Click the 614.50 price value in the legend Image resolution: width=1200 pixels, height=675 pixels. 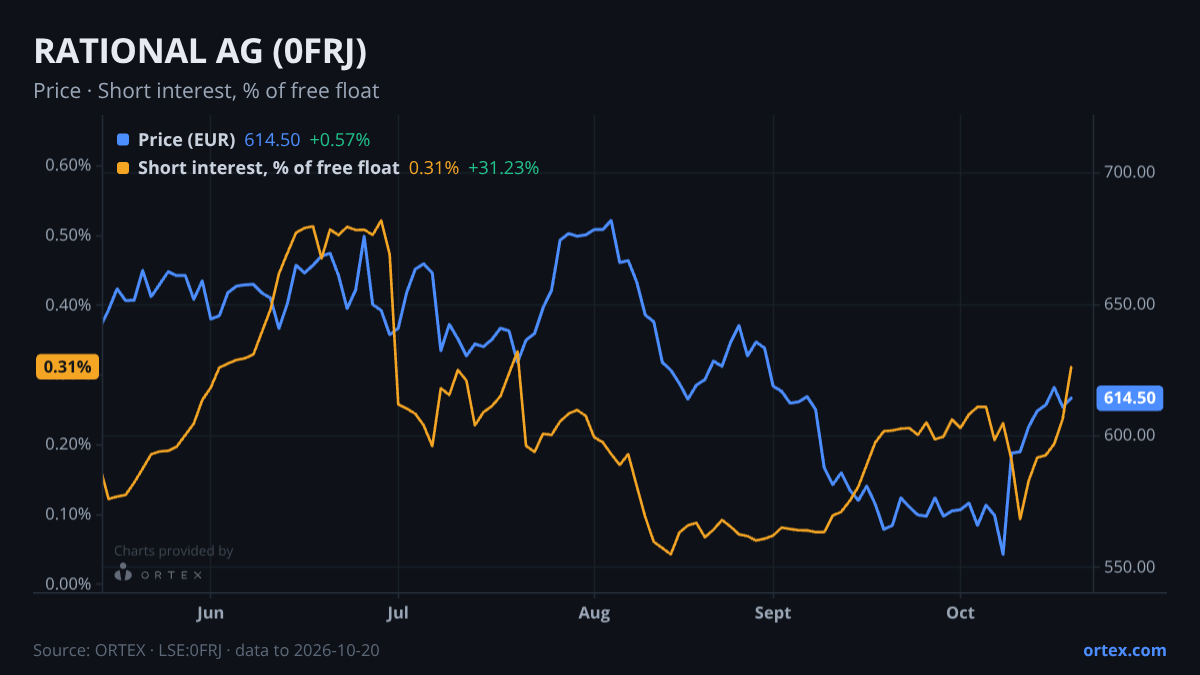coord(272,140)
